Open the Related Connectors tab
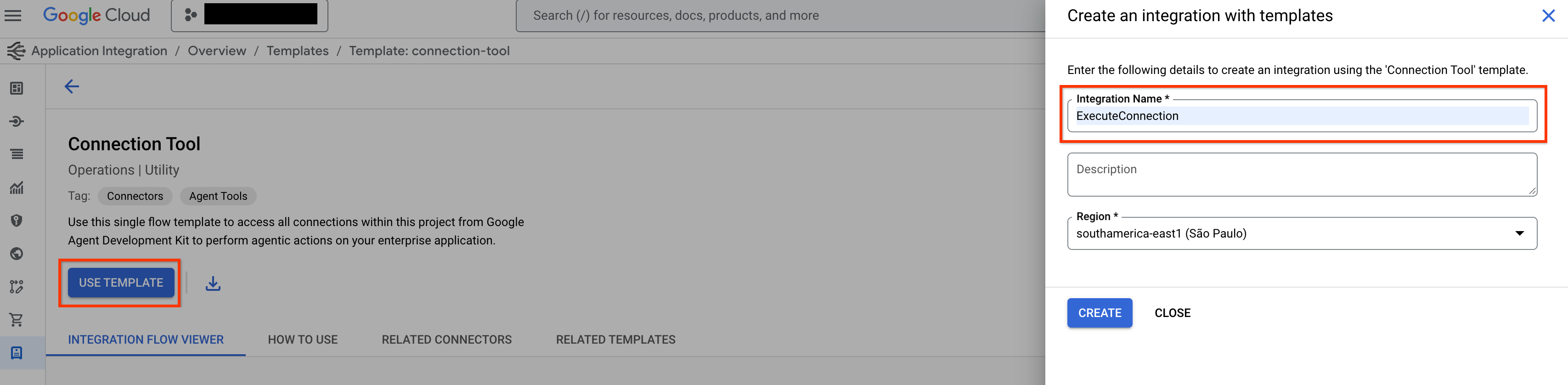 pos(446,340)
